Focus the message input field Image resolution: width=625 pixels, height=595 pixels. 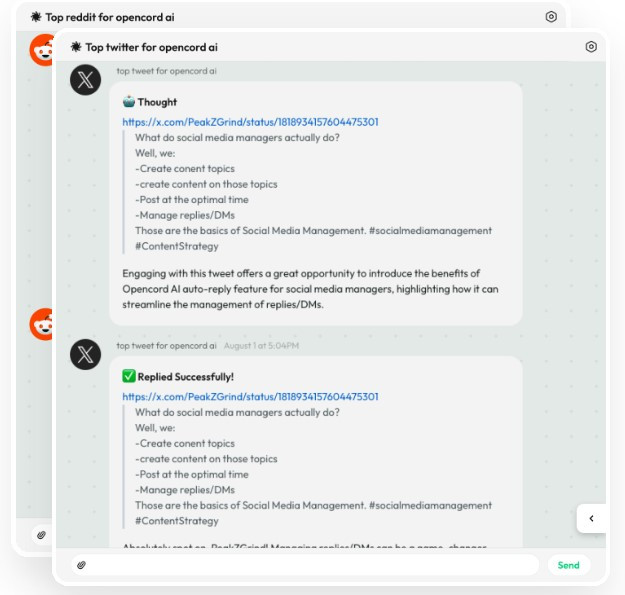[x=310, y=565]
